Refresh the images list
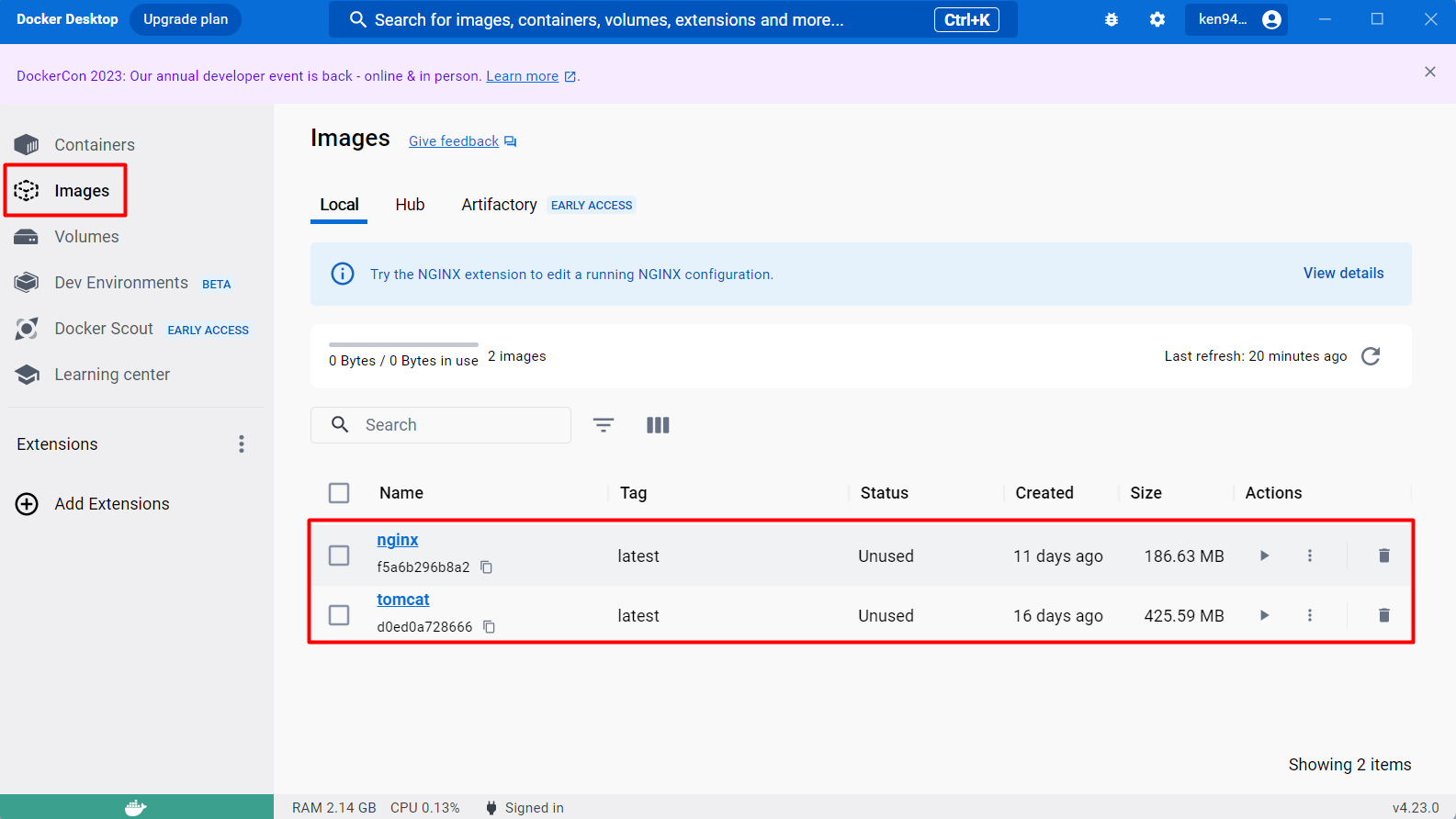1456x819 pixels. (1371, 356)
